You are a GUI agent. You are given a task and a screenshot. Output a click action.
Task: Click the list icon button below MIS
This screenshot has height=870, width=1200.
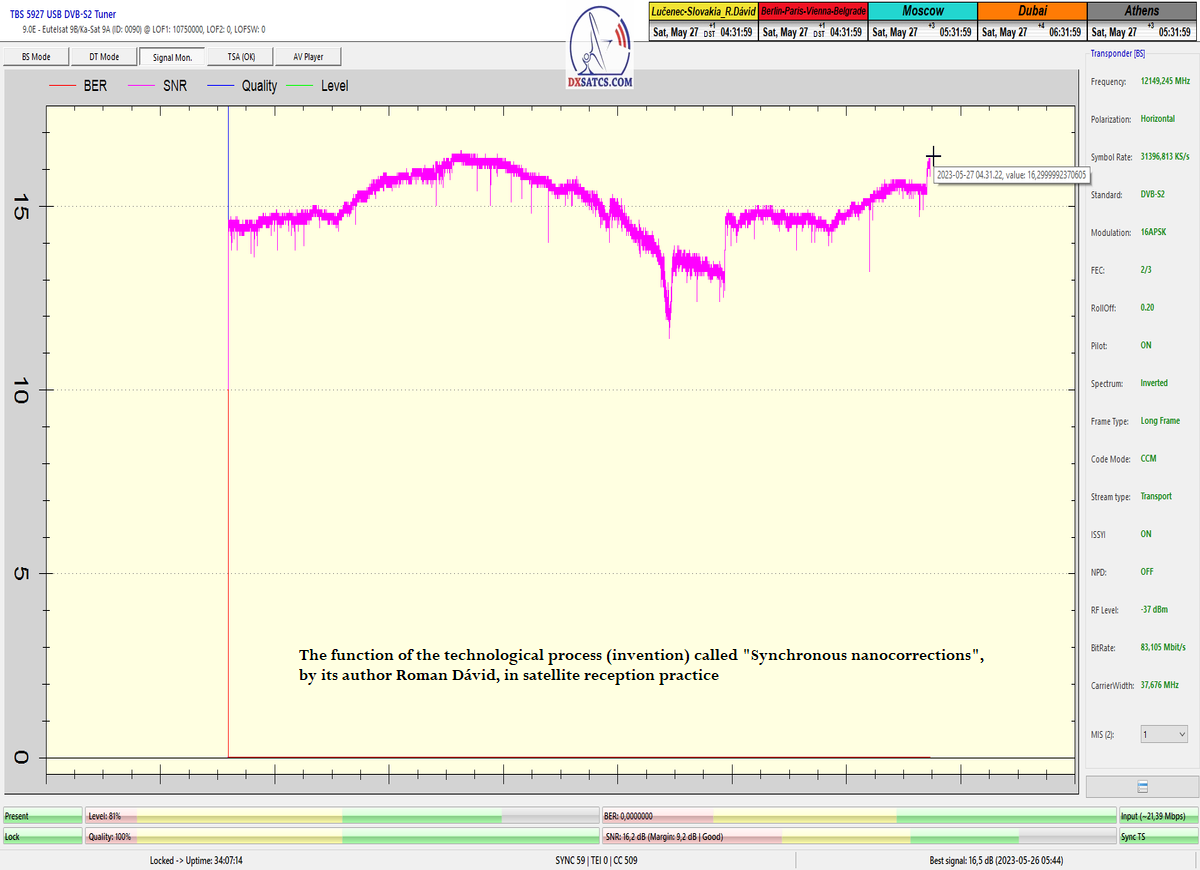coord(1142,787)
